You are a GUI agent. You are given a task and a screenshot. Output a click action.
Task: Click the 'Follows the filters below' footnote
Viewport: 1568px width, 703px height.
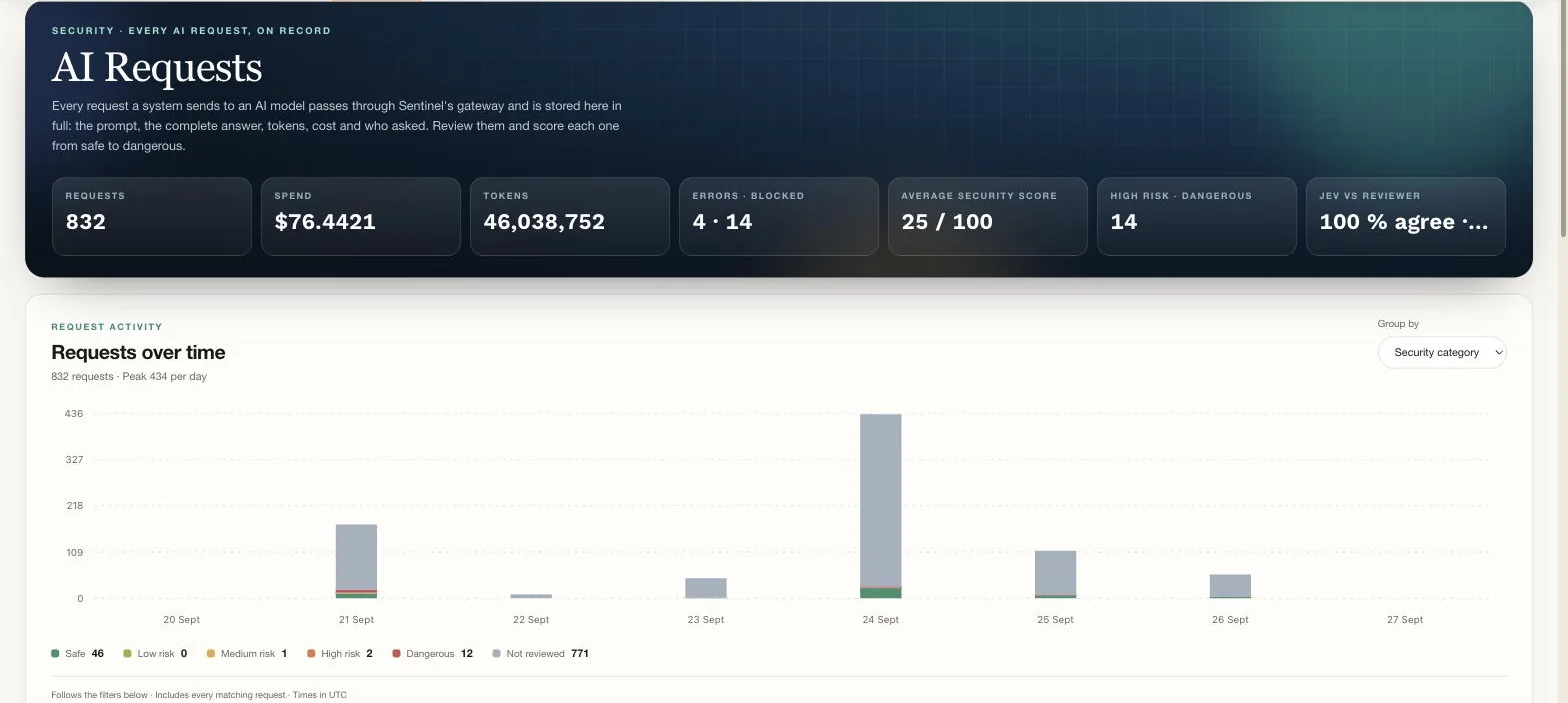pyautogui.click(x=199, y=695)
